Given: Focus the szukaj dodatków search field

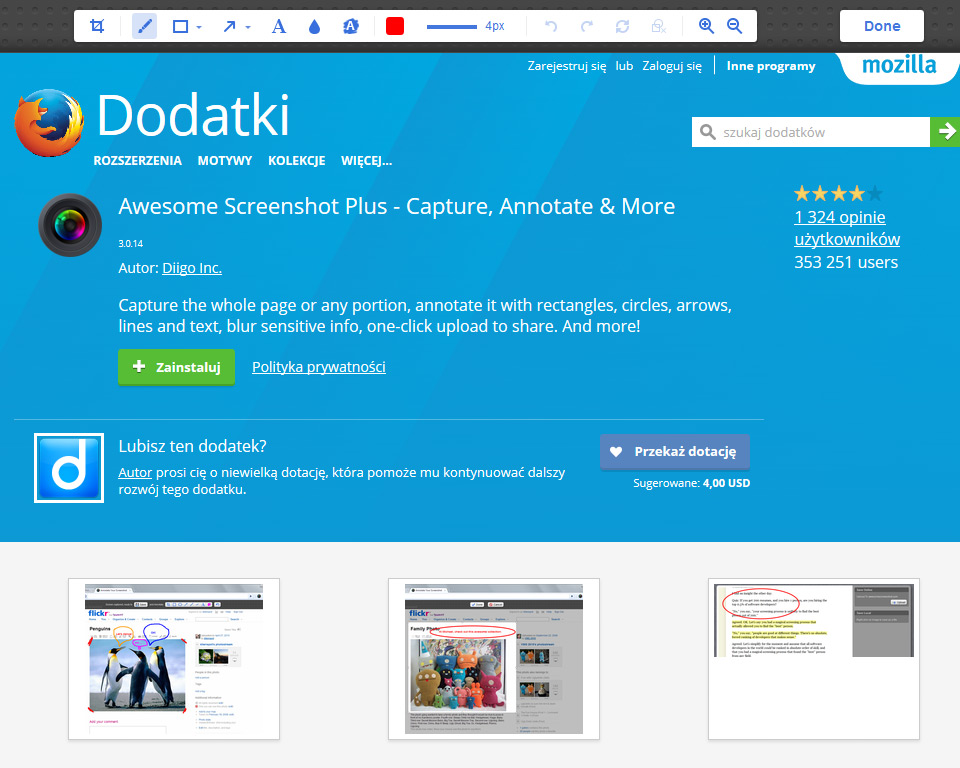Looking at the screenshot, I should 811,132.
